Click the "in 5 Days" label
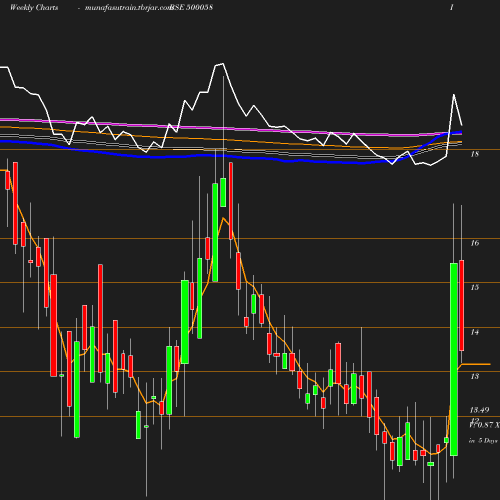Image resolution: width=500 pixels, height=500 pixels. [483, 441]
